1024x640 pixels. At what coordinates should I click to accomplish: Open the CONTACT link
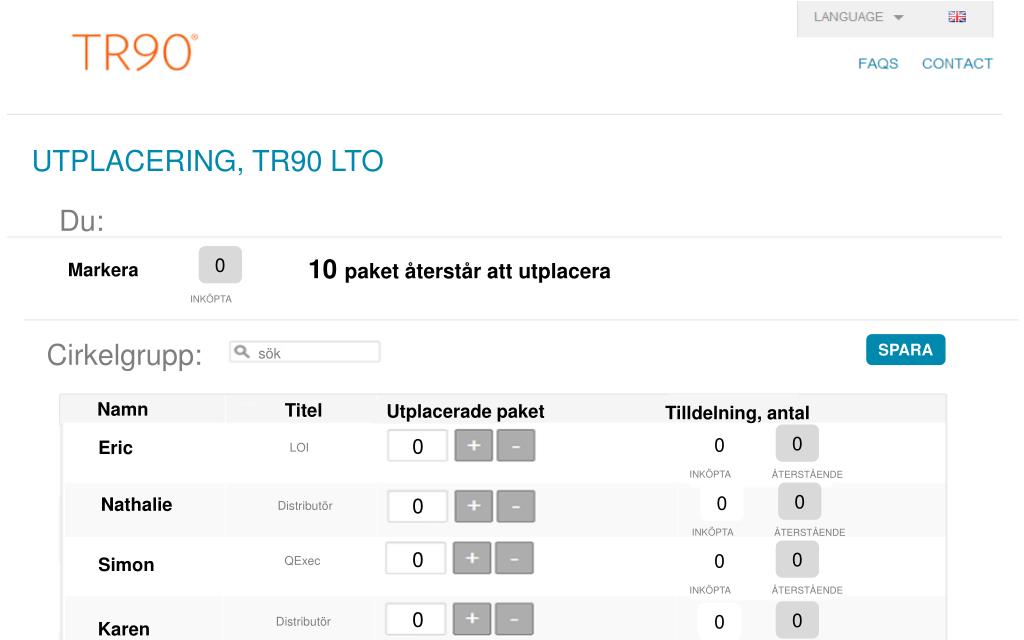(957, 63)
